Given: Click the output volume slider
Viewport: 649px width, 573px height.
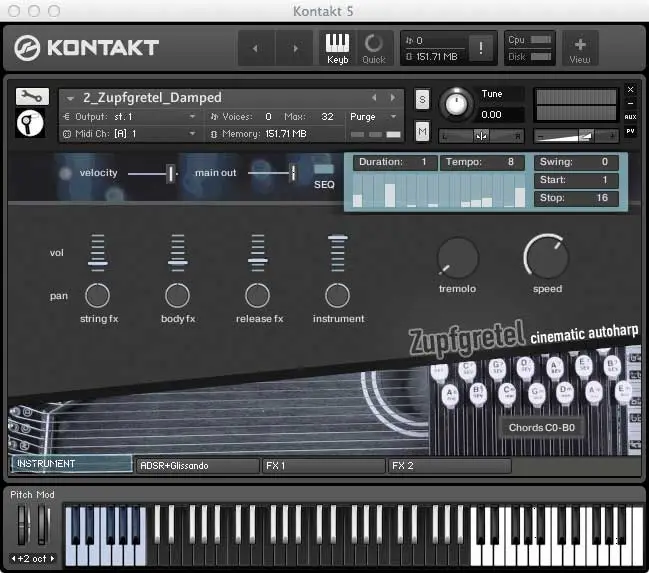Looking at the screenshot, I should coord(575,136).
